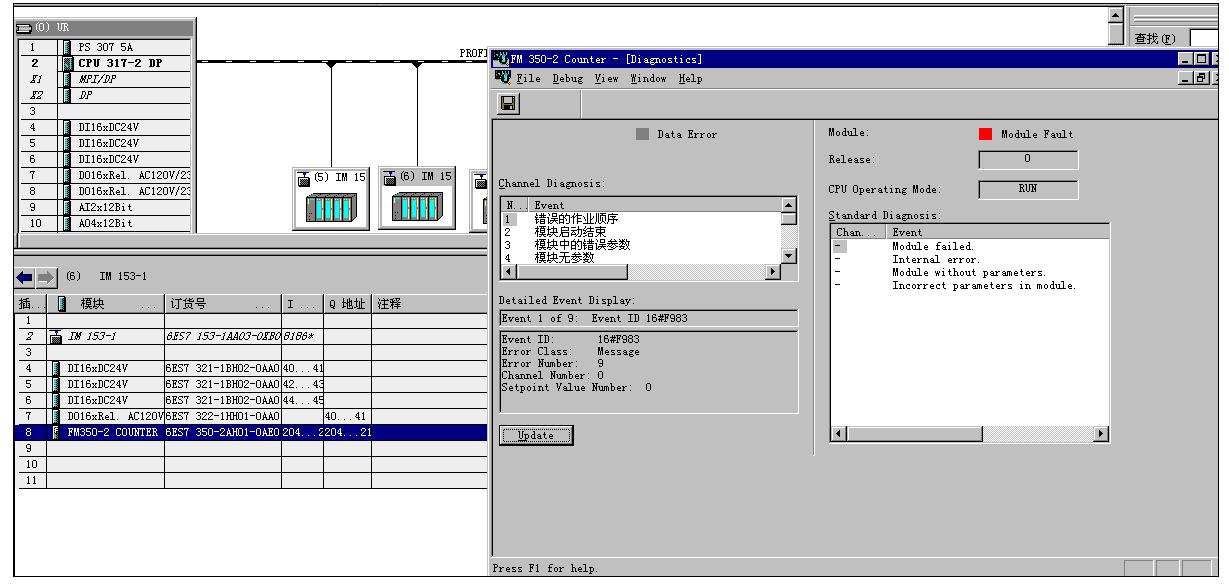Image resolution: width=1229 pixels, height=584 pixels.
Task: Open the File menu
Action: click(x=528, y=79)
